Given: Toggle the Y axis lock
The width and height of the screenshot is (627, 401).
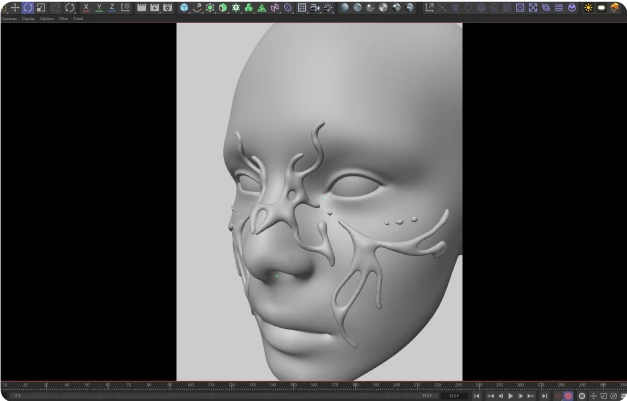Looking at the screenshot, I should 99,8.
